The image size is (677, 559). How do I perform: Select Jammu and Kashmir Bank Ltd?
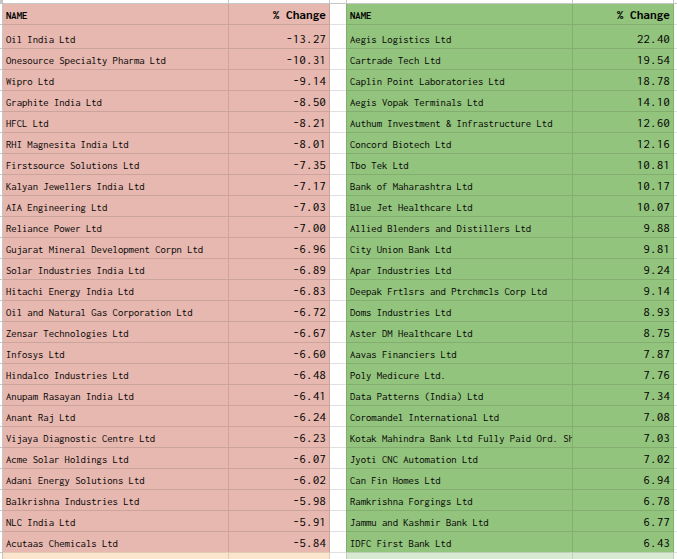click(459, 523)
